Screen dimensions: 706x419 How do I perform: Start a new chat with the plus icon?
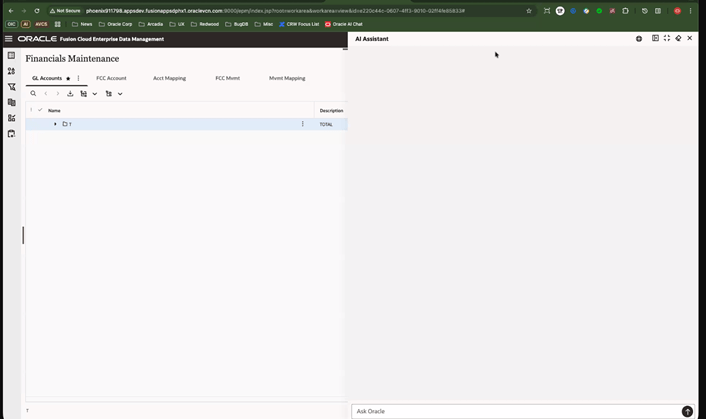click(x=639, y=39)
